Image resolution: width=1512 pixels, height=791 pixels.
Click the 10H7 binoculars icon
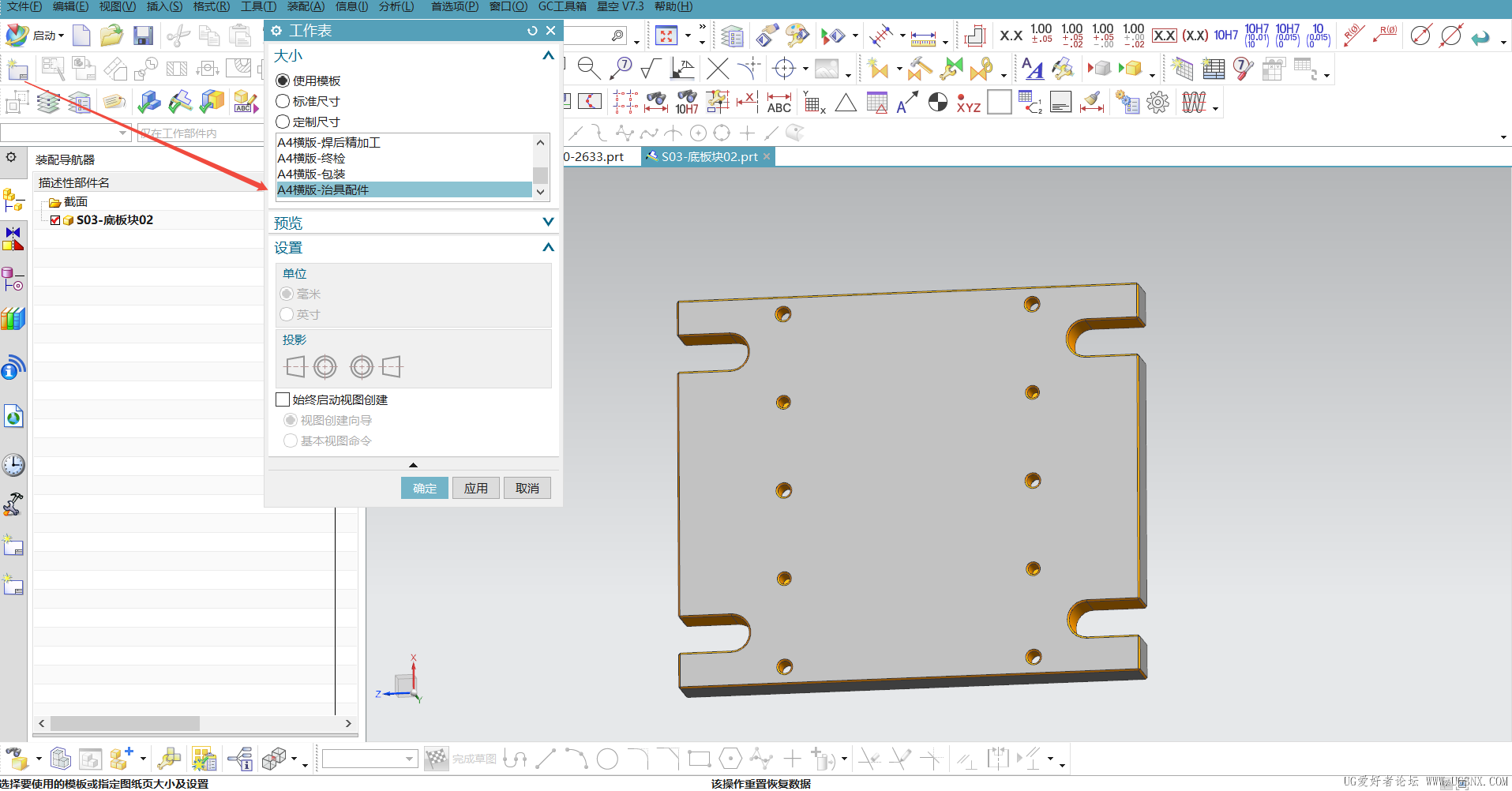tap(687, 103)
